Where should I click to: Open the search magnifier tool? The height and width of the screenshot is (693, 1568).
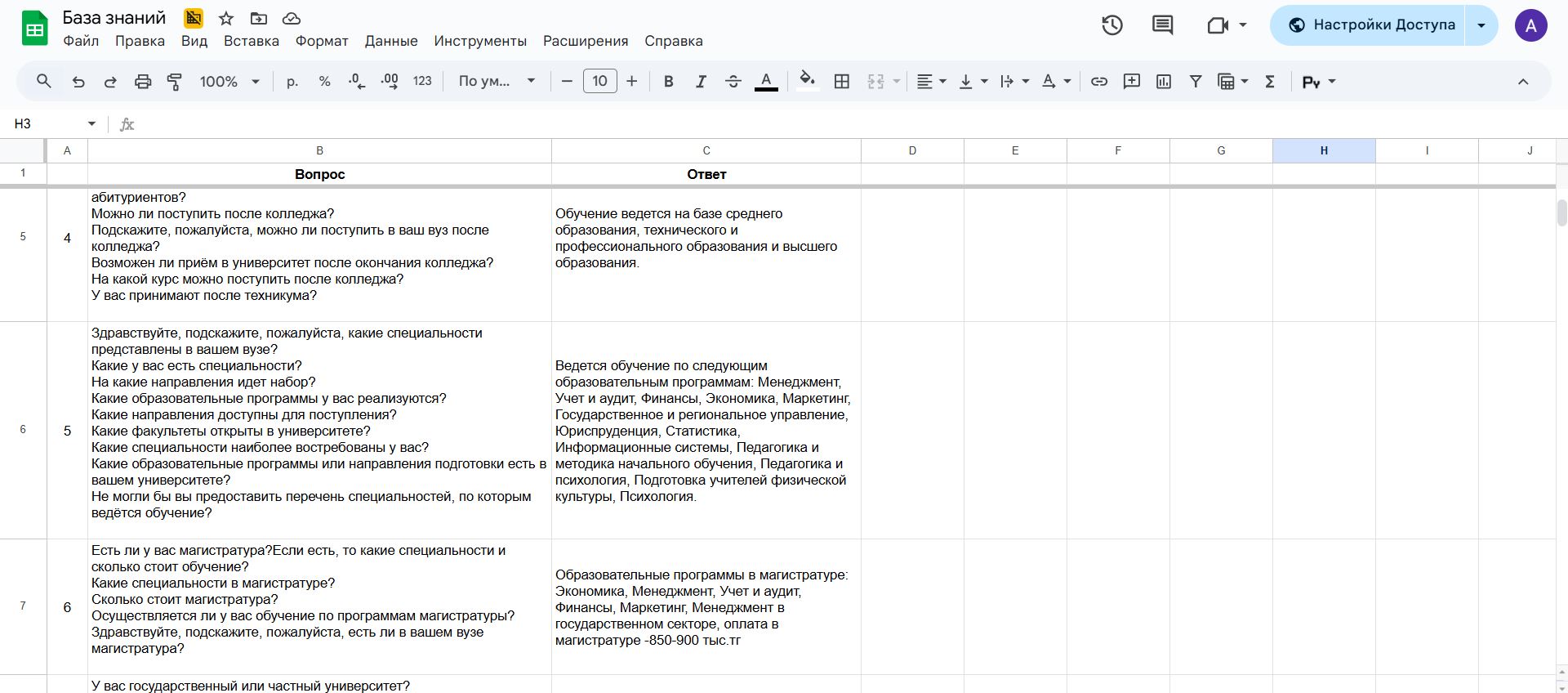tap(44, 81)
